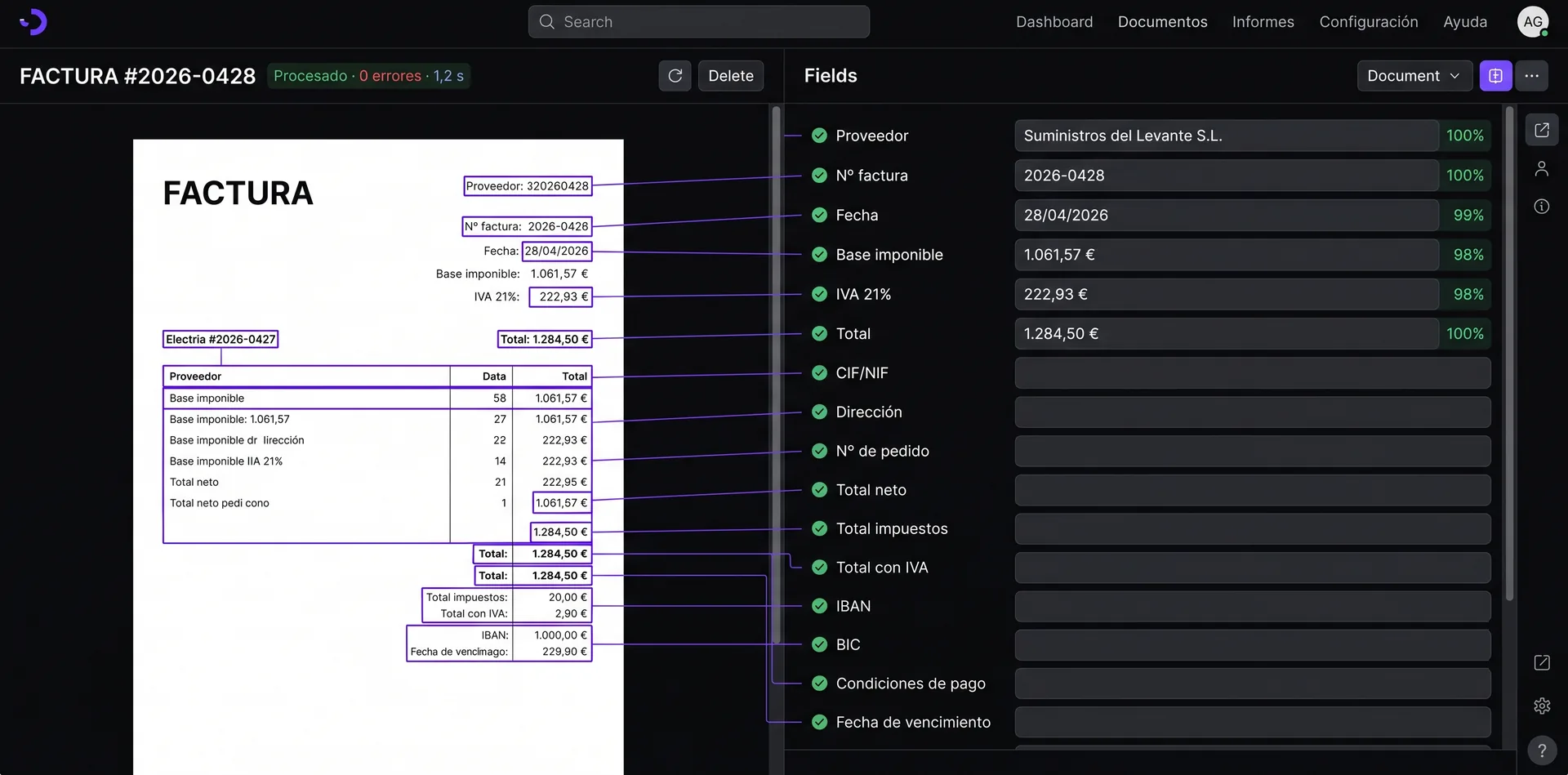Screen dimensions: 1568x775
Task: Click the 99% confidence badge for Fecha
Action: point(1468,215)
